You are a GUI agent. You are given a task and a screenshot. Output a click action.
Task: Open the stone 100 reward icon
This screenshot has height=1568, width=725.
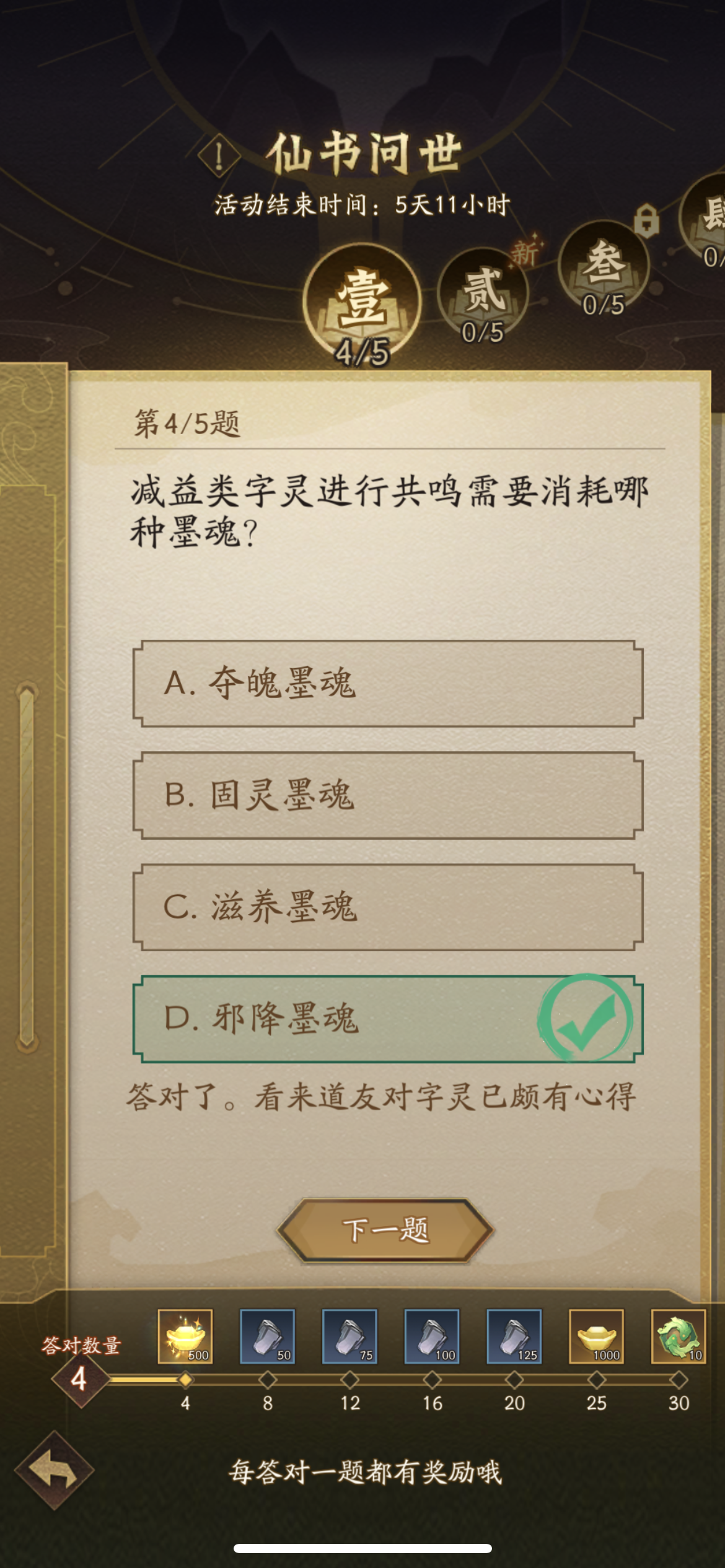[x=432, y=1336]
